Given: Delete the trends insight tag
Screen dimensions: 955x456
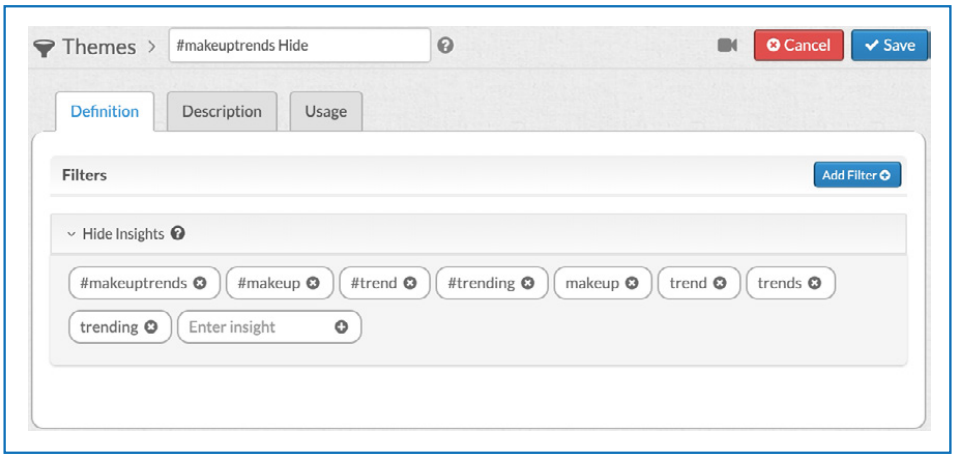Looking at the screenshot, I should point(815,283).
